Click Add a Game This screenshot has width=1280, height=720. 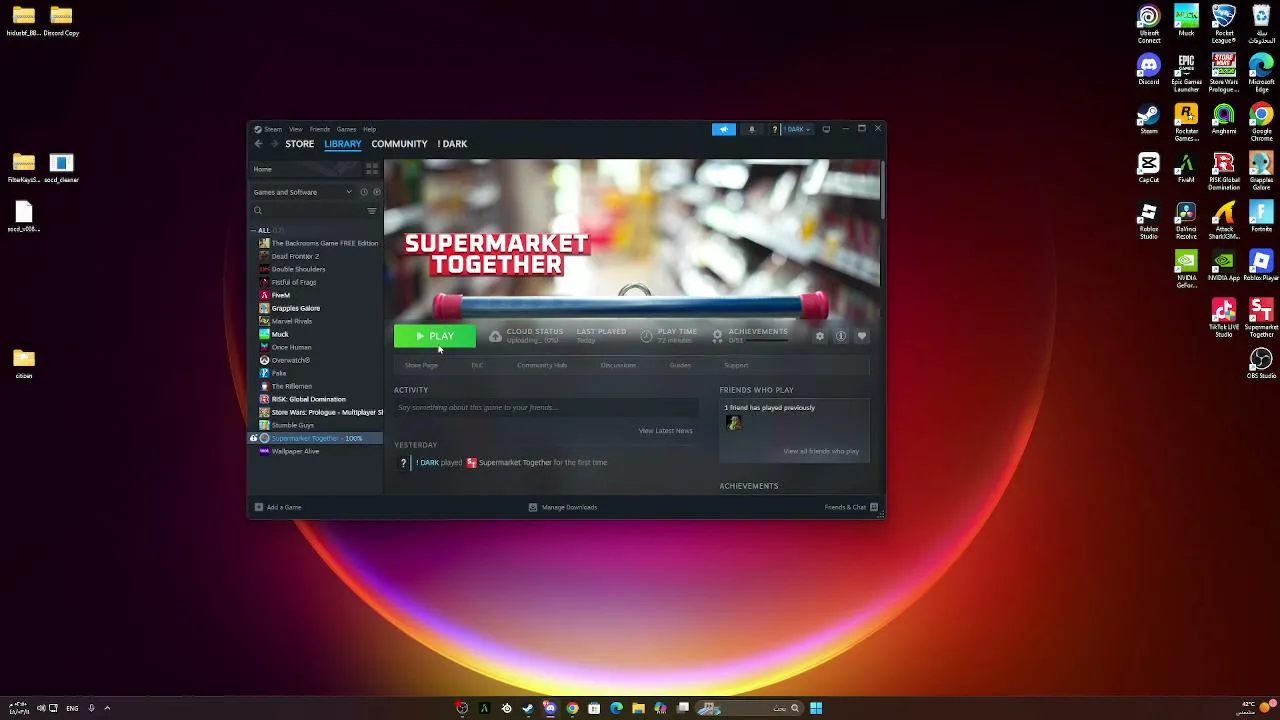pos(277,507)
